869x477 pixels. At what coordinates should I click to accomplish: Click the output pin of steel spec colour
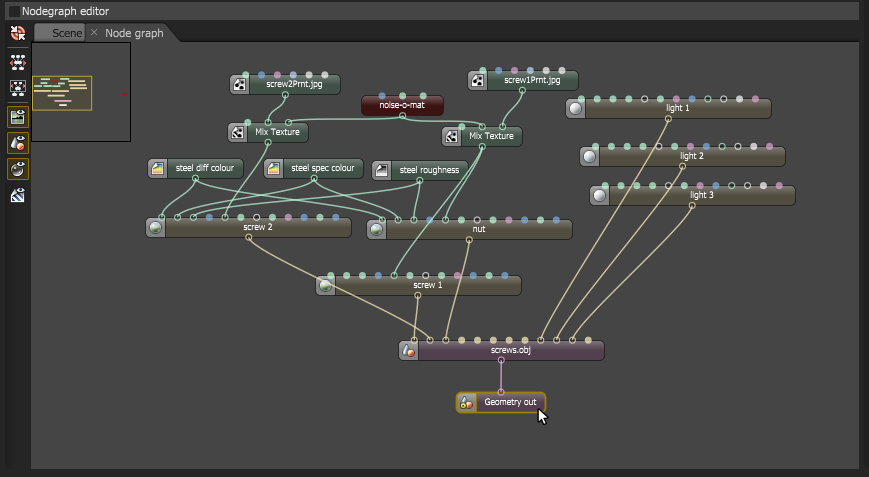(313, 180)
